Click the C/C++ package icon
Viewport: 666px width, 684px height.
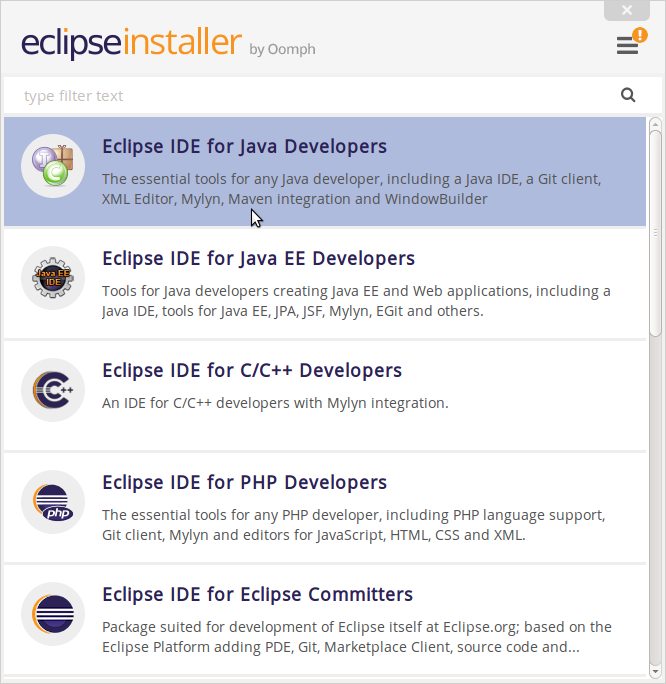(x=53, y=390)
